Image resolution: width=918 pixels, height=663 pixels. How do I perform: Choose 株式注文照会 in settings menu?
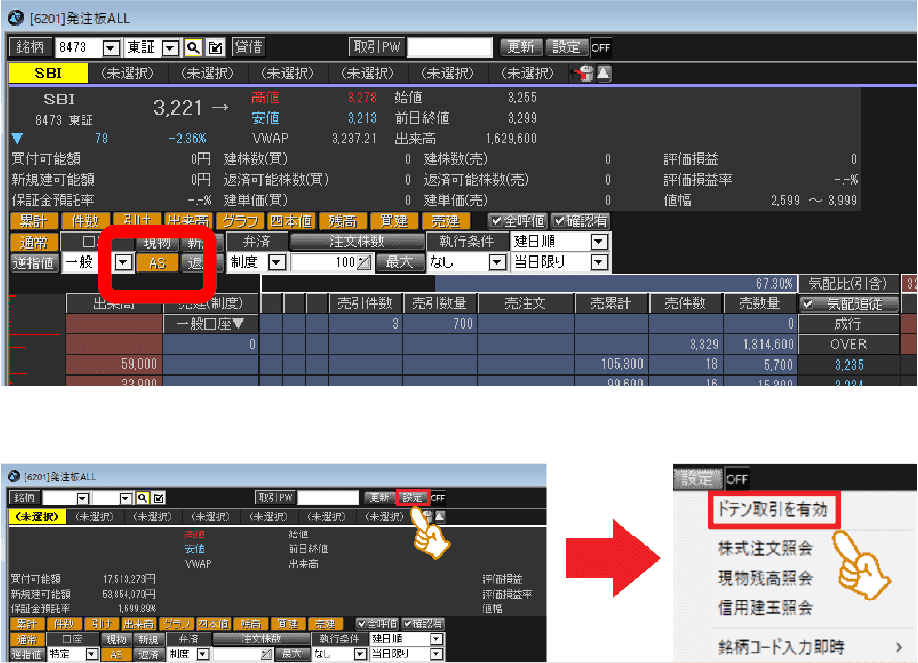765,548
